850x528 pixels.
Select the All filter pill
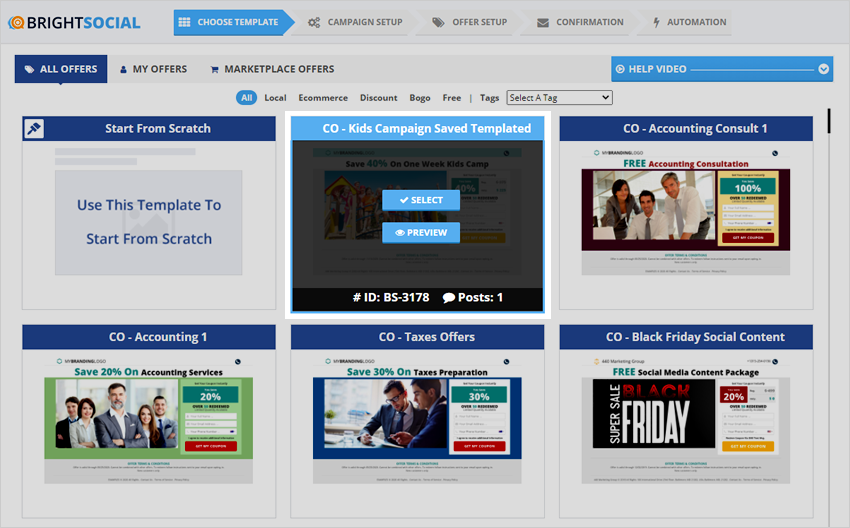point(246,98)
